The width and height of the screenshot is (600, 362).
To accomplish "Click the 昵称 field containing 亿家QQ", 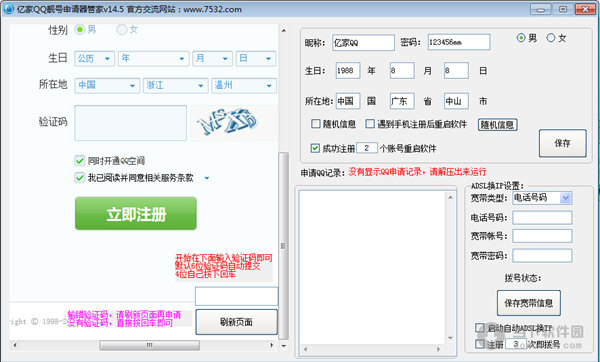I will tap(363, 42).
